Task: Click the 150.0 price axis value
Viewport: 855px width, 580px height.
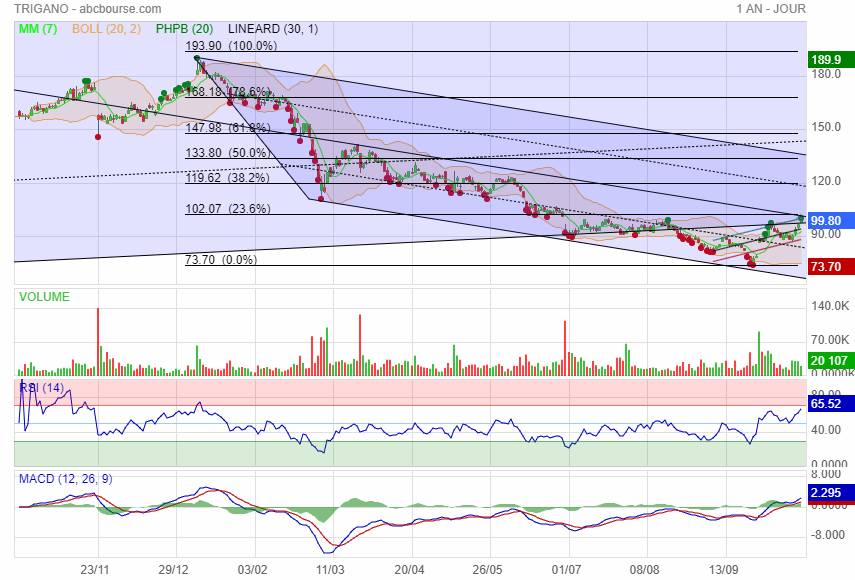Action: point(826,127)
